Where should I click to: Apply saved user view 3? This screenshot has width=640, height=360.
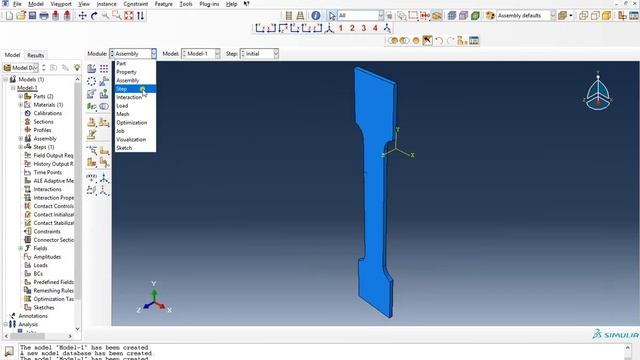364,28
